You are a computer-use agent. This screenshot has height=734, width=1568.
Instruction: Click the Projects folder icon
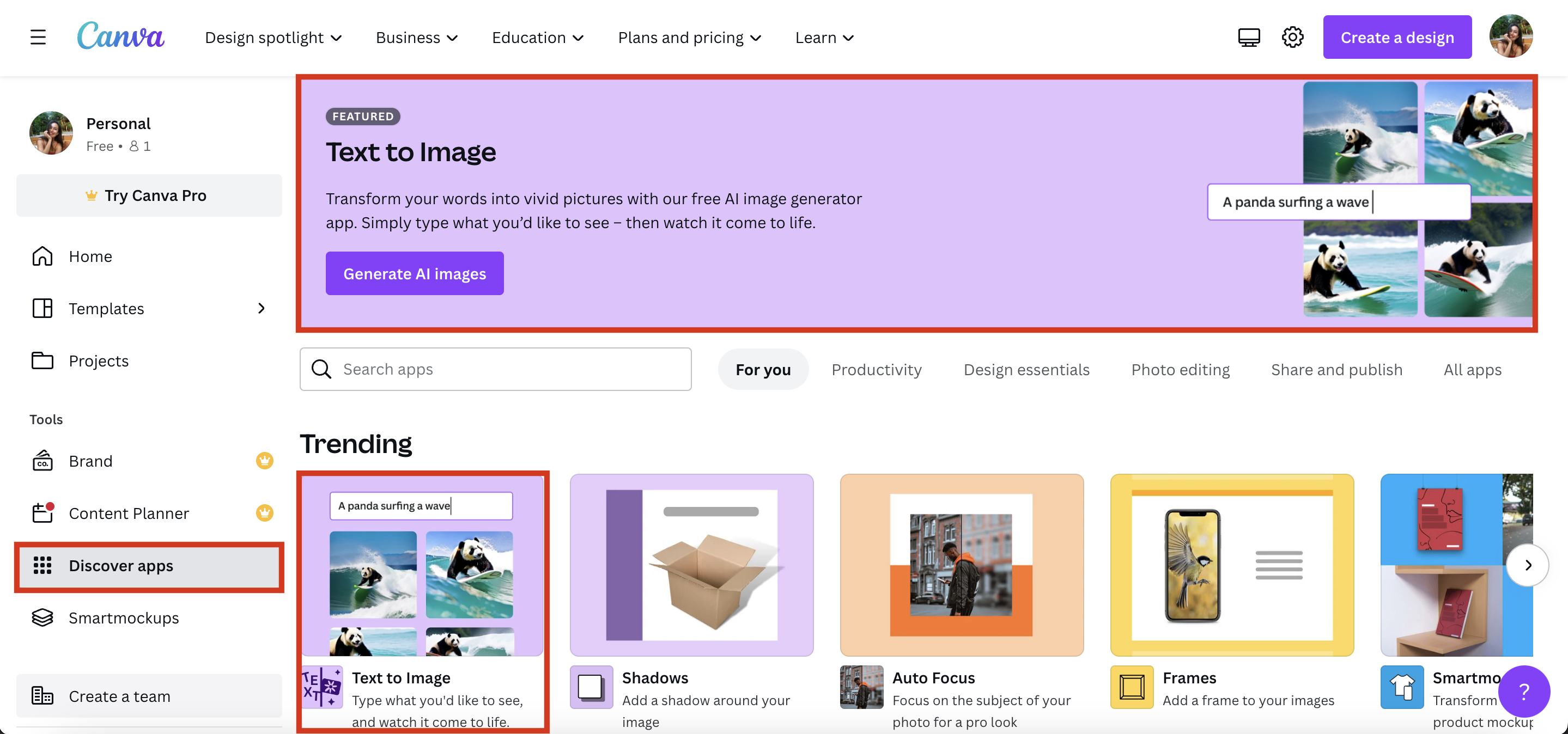click(42, 360)
